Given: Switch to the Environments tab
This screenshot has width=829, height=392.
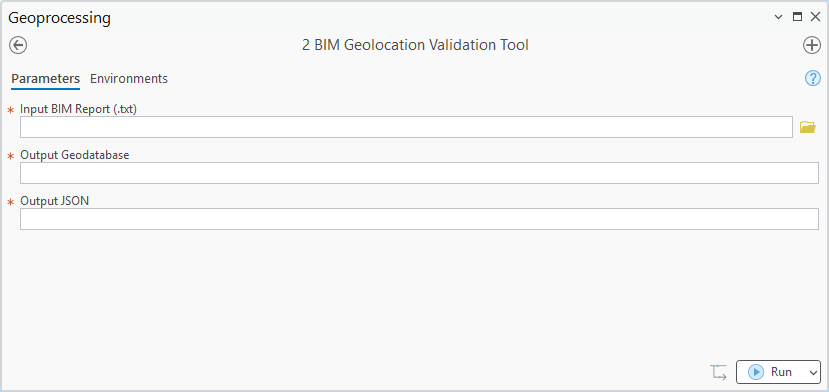Looking at the screenshot, I should tap(129, 79).
